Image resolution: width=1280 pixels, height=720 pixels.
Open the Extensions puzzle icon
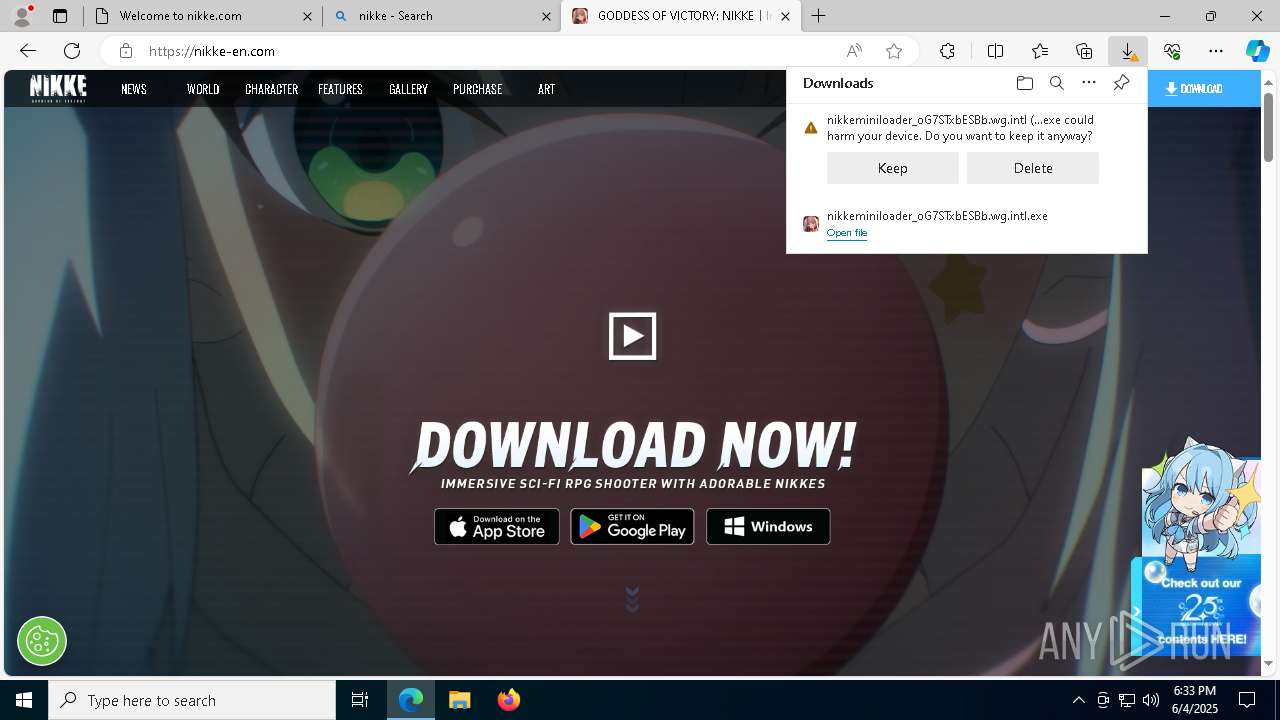tap(947, 51)
